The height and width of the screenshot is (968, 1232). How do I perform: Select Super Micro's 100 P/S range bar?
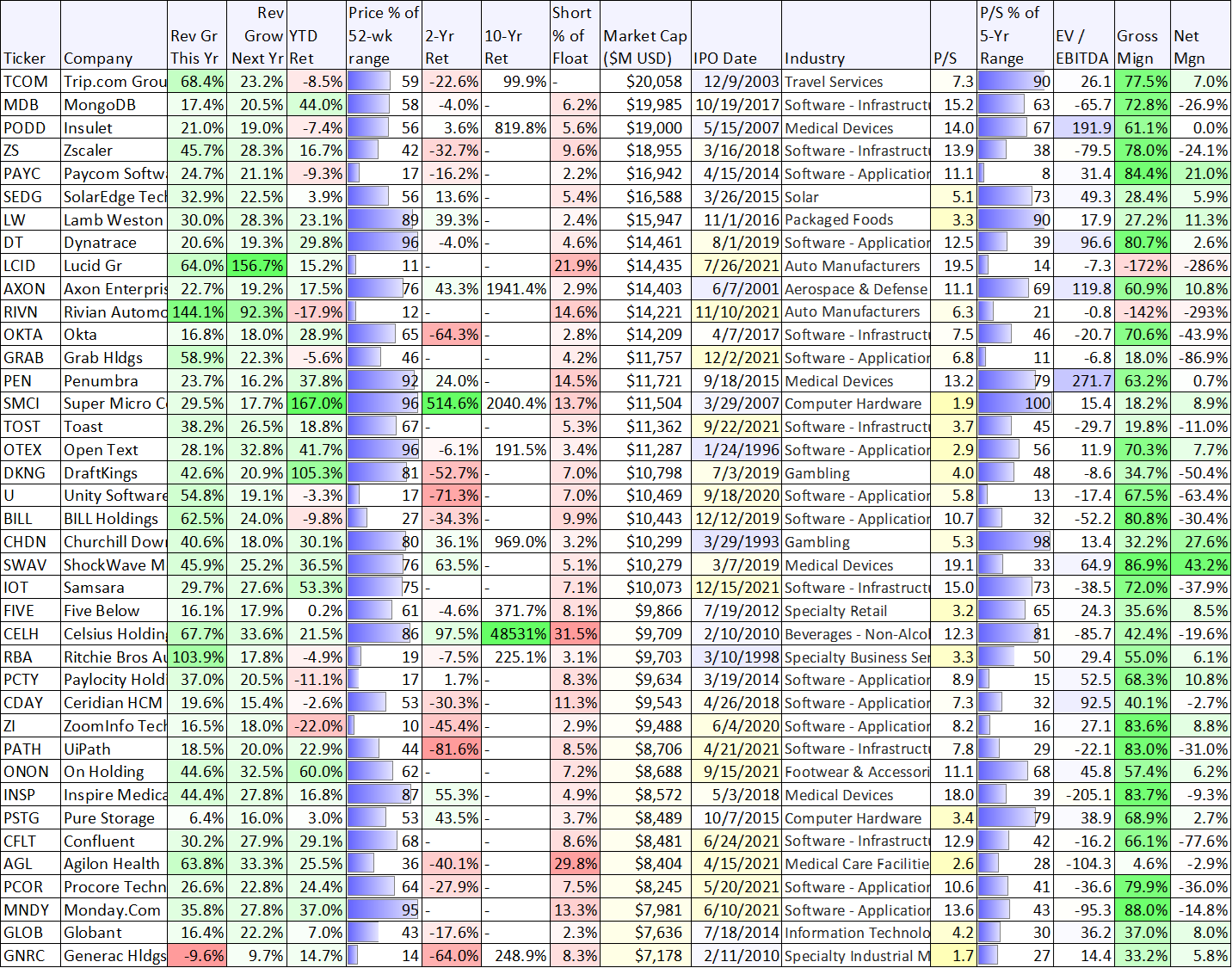click(1015, 404)
